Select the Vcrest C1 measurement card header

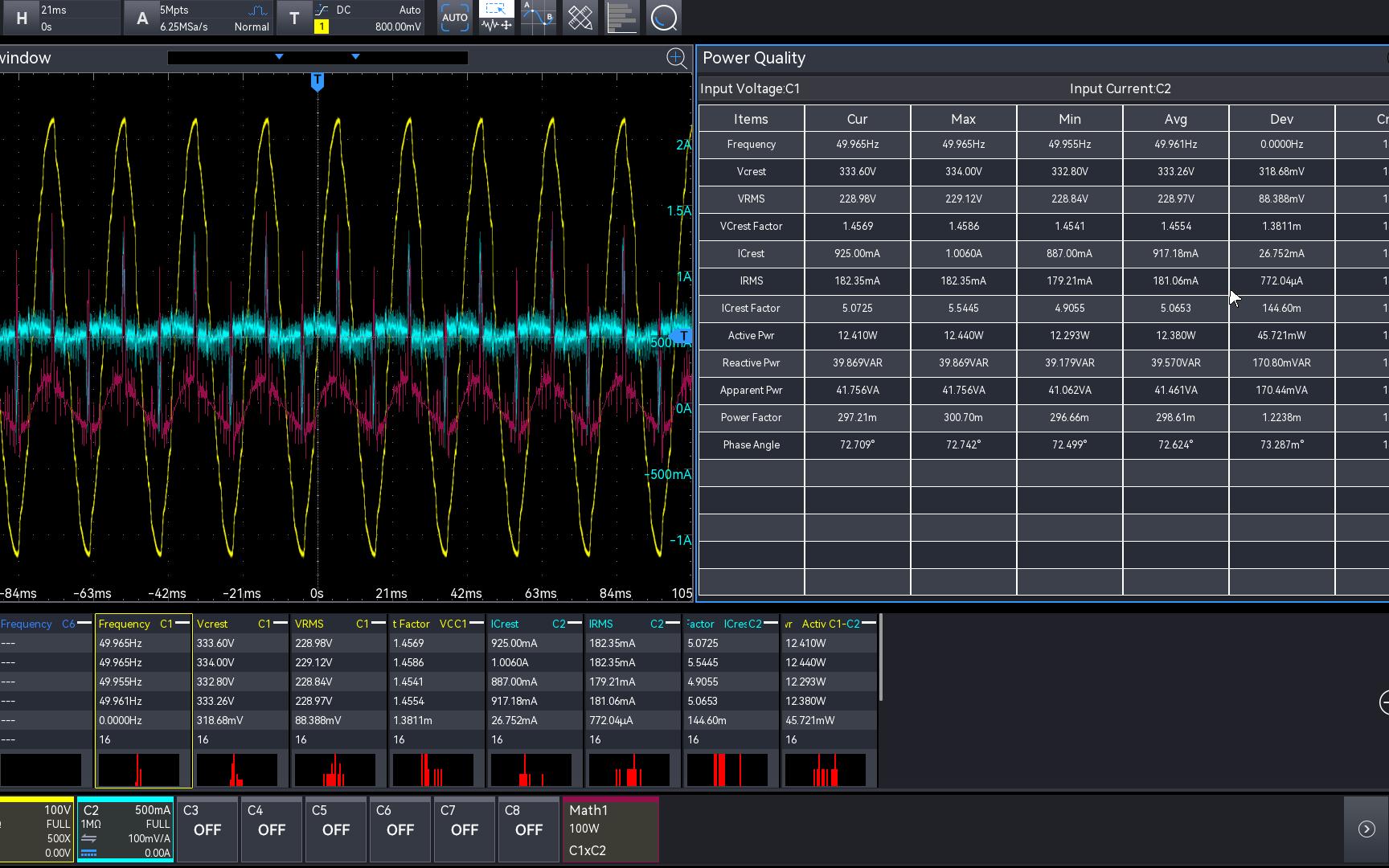tap(241, 624)
